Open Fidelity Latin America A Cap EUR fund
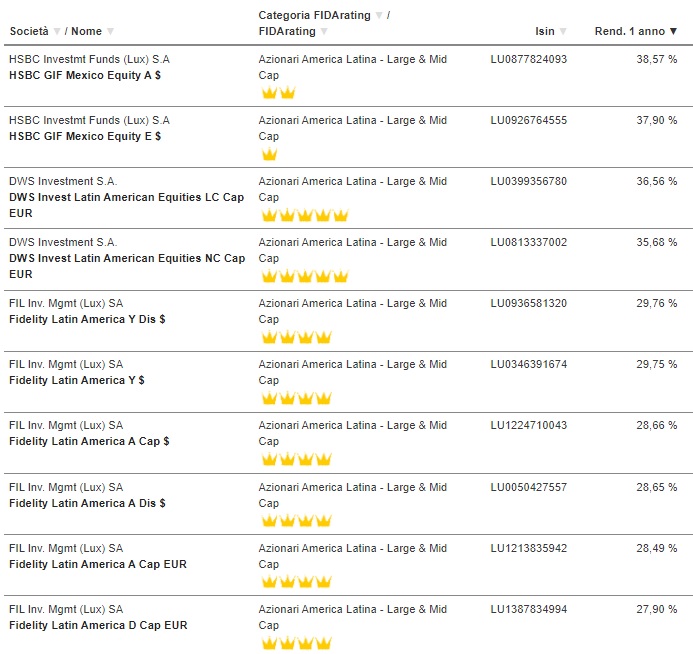Image resolution: width=693 pixels, height=654 pixels. (98, 564)
